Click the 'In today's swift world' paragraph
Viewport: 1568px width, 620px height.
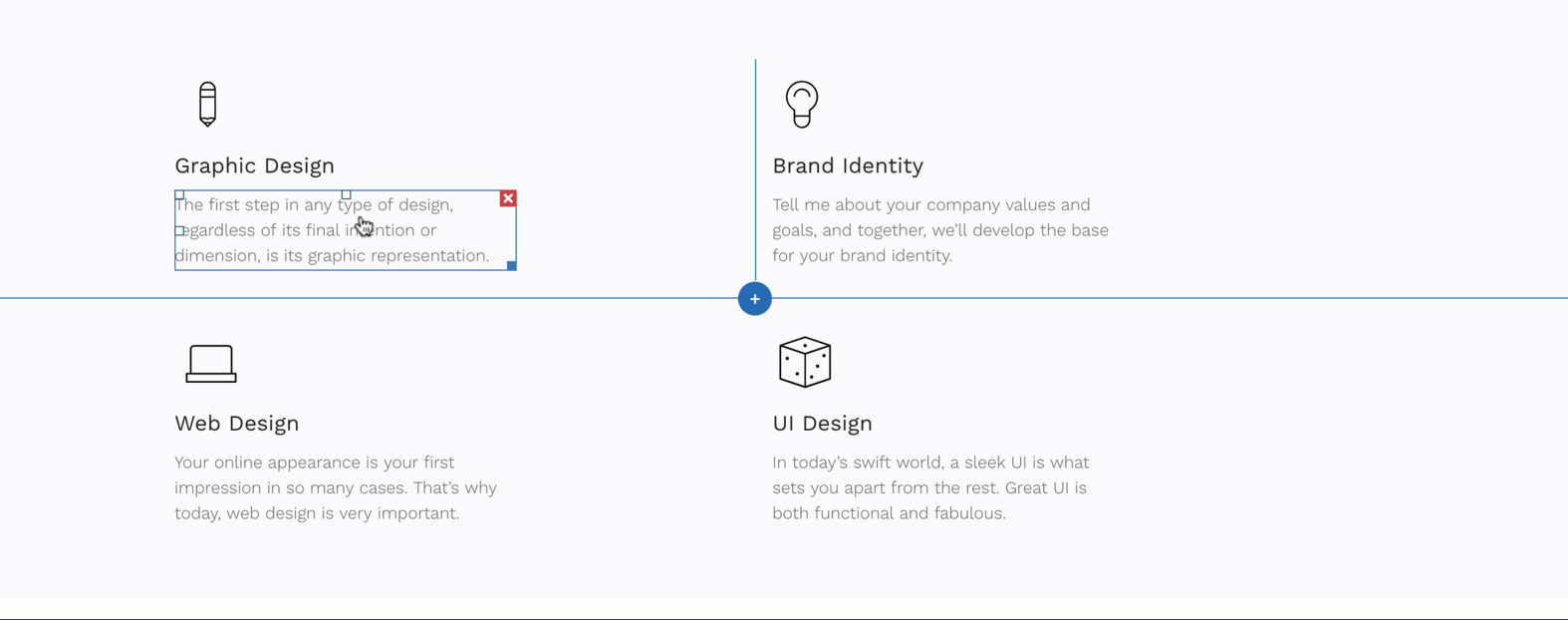930,487
